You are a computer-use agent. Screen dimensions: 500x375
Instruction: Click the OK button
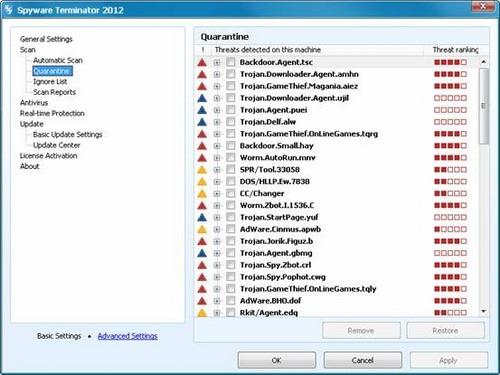[277, 360]
